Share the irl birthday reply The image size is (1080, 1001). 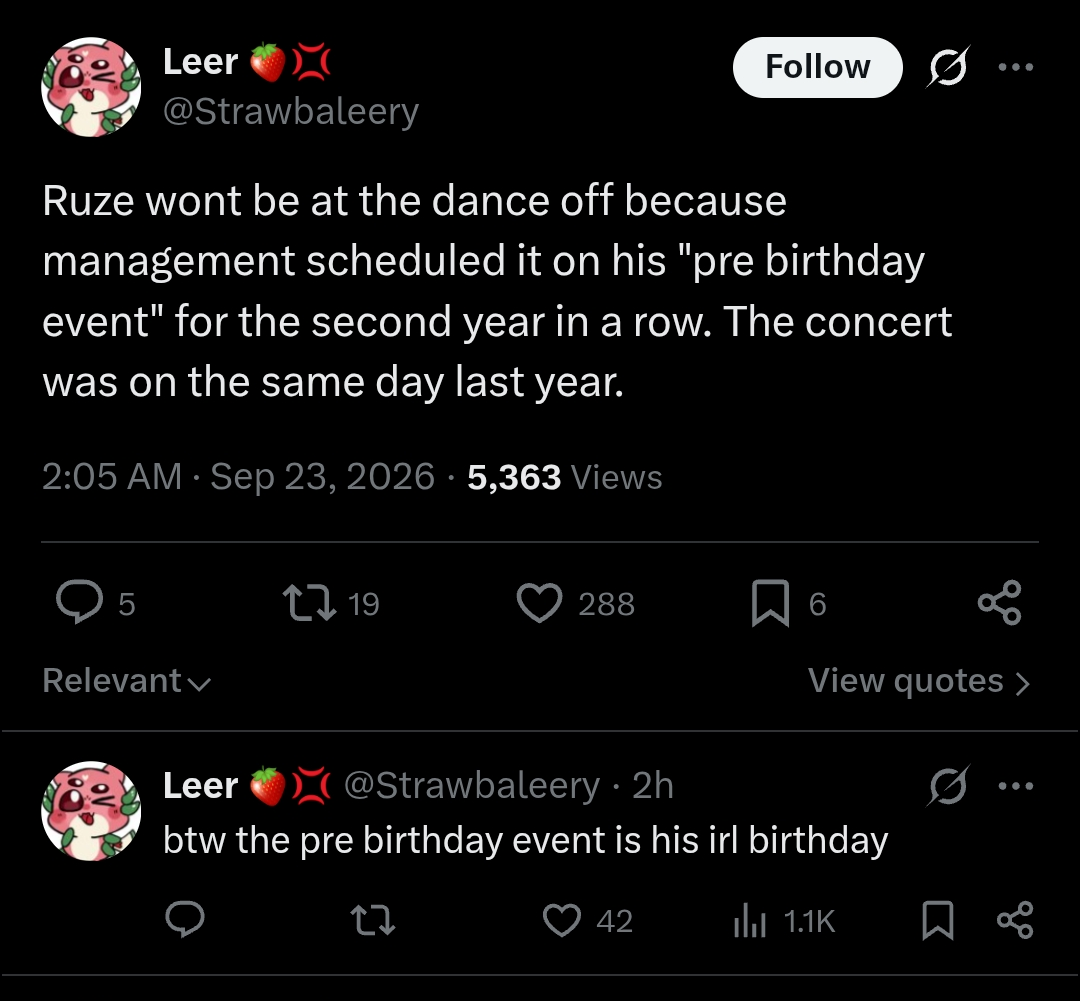coord(1015,920)
